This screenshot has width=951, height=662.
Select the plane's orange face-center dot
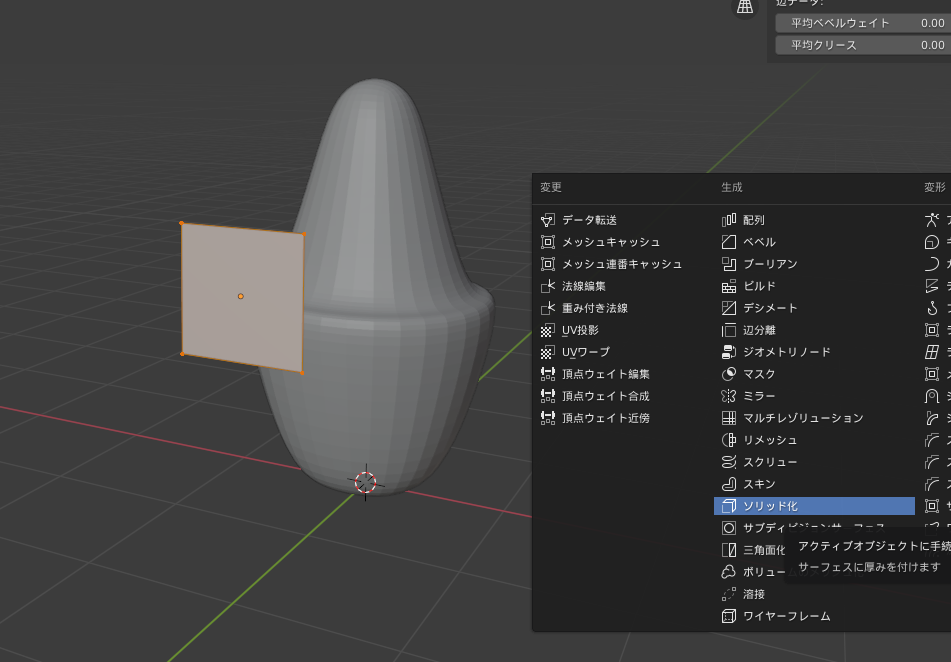pyautogui.click(x=241, y=296)
